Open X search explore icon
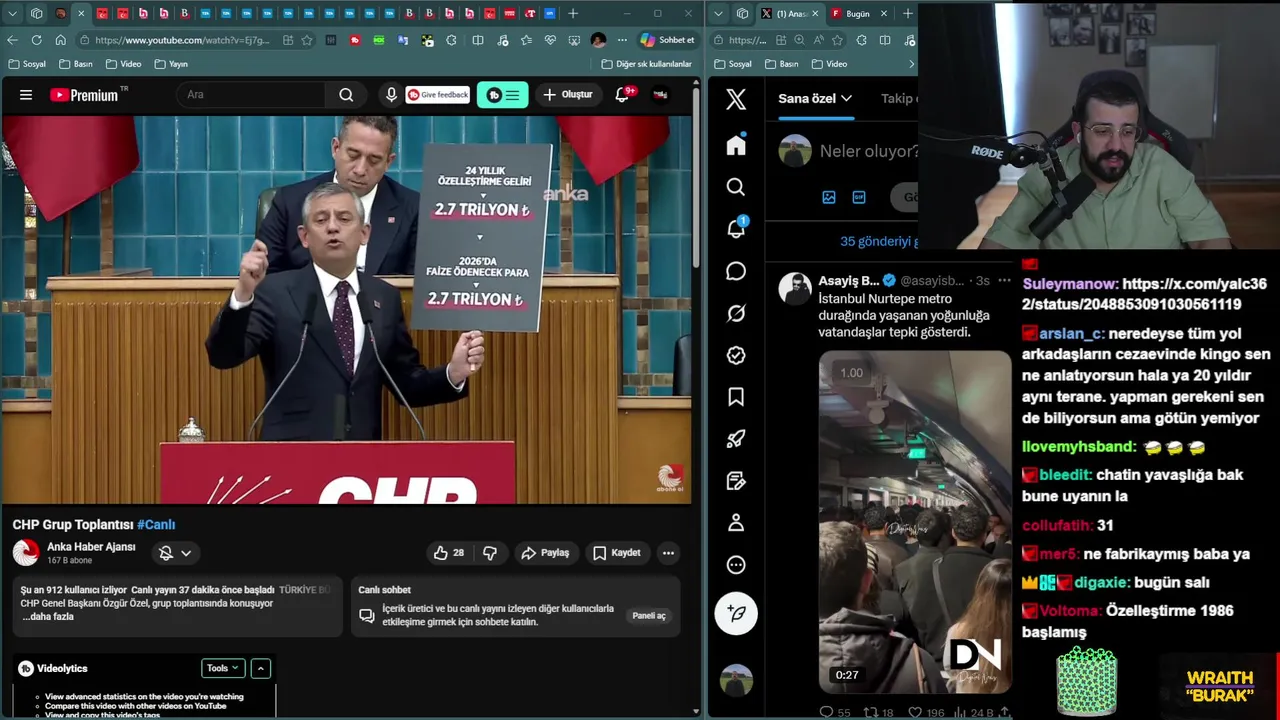Image resolution: width=1280 pixels, height=720 pixels. (x=736, y=187)
